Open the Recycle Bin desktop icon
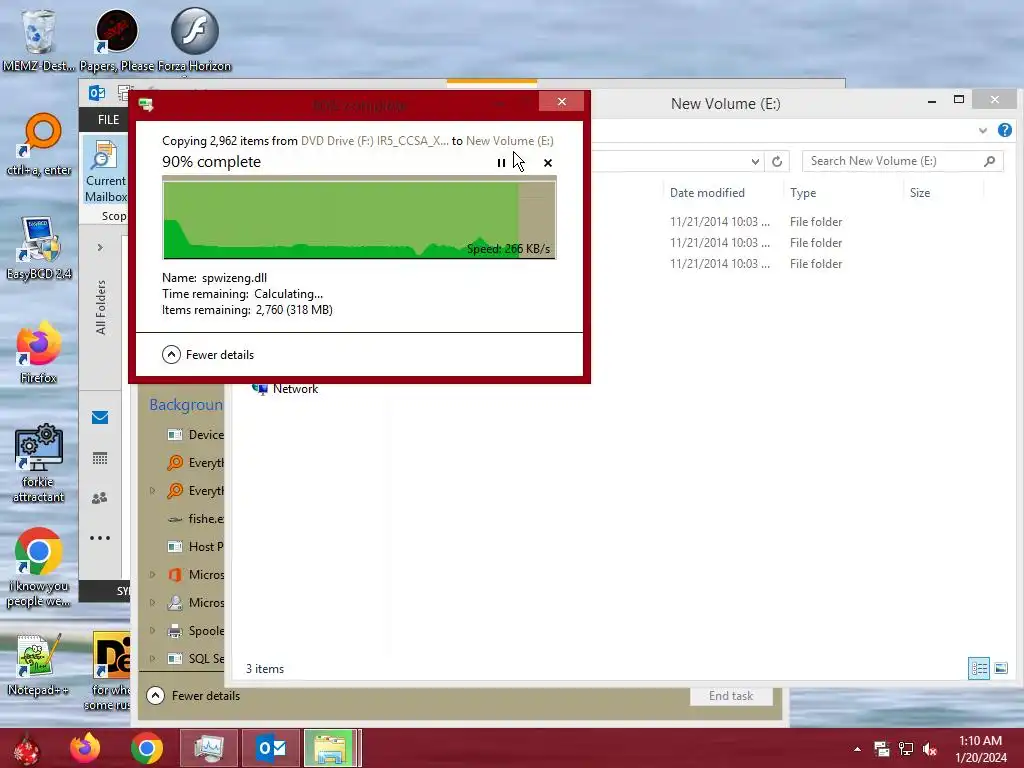This screenshot has height=768, width=1024. click(x=38, y=38)
